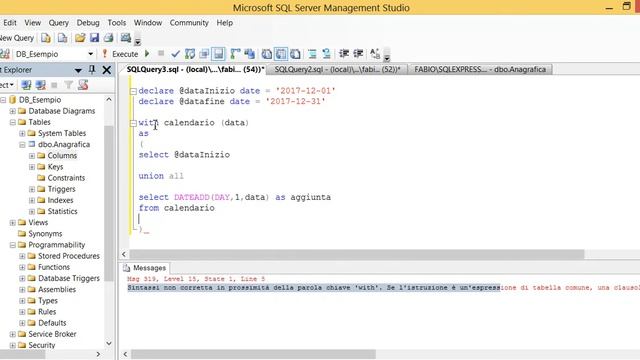The height and width of the screenshot is (360, 640).
Task: Click the Object Explorer disconnect icon
Action: [x=40, y=85]
